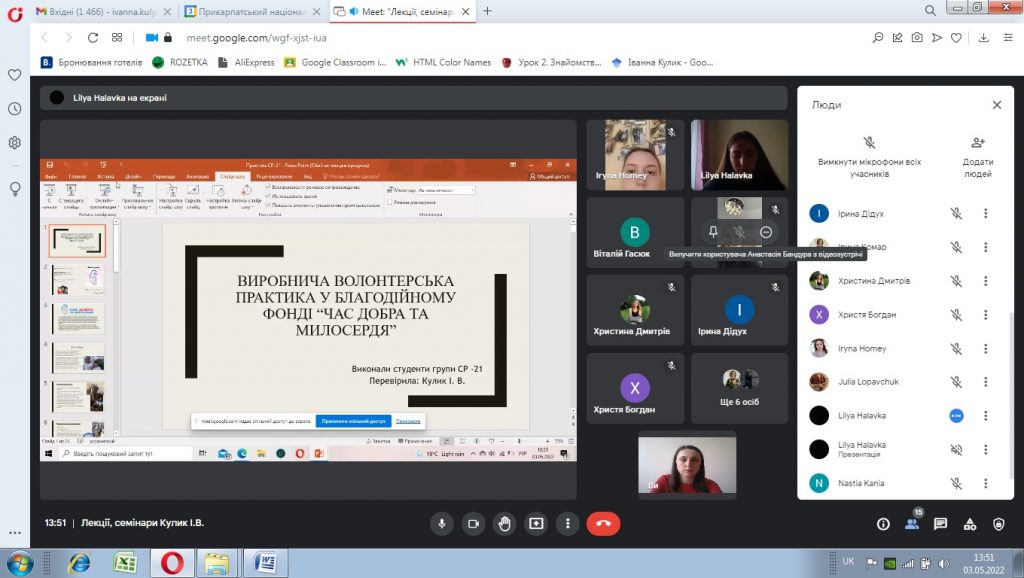Click the red leave call button
This screenshot has height=578, width=1024.
(603, 523)
